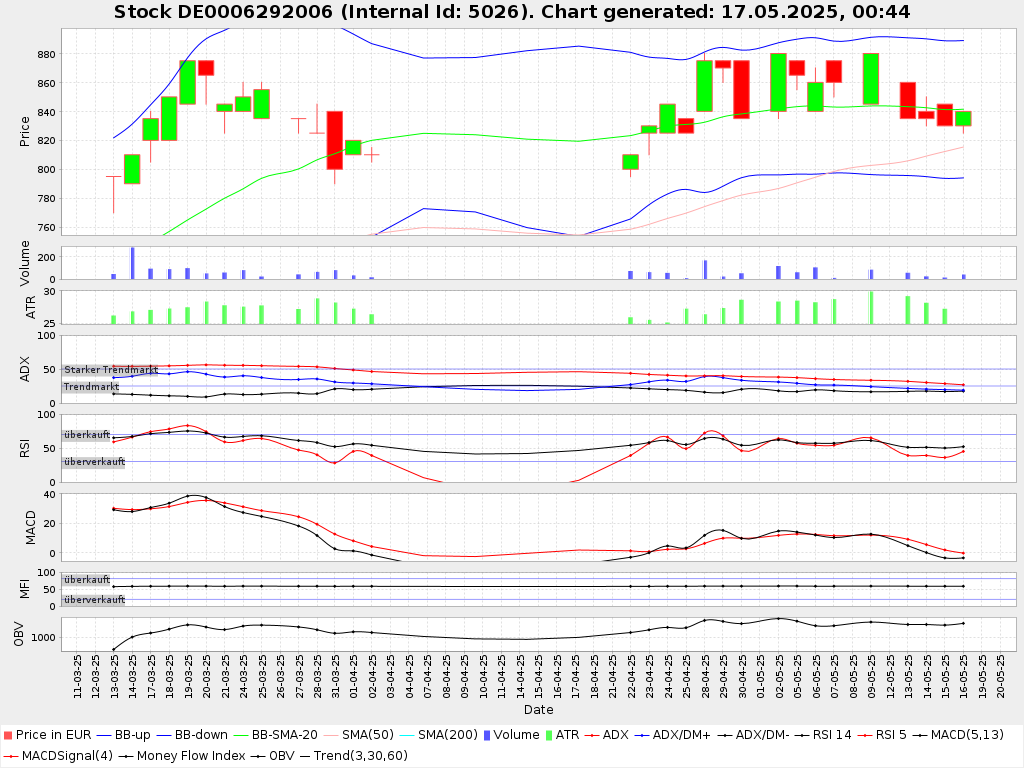Click the chart title with Stock DE0006292006
The height and width of the screenshot is (768, 1024).
(512, 12)
